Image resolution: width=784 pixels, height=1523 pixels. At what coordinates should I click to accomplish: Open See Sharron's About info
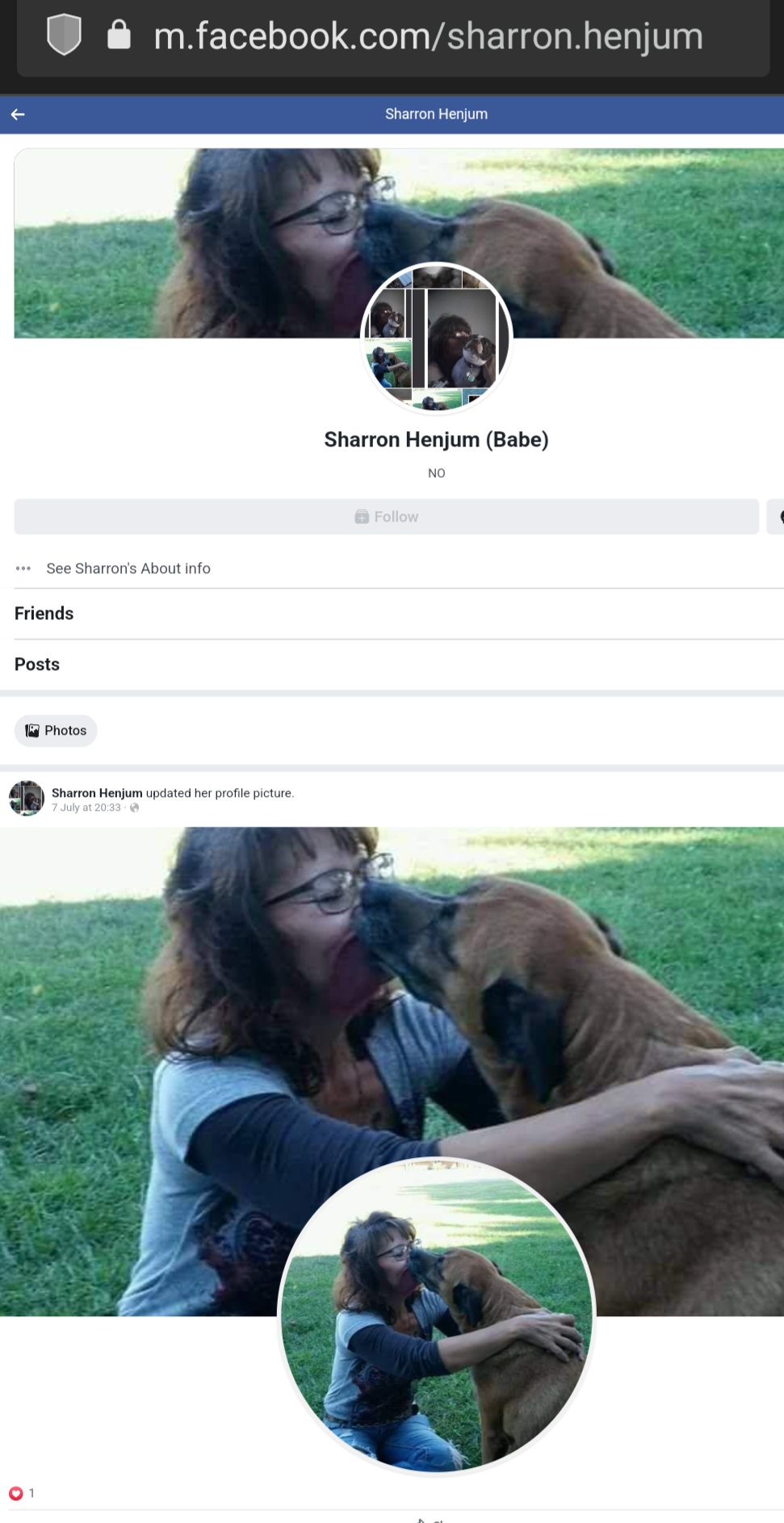pyautogui.click(x=128, y=569)
